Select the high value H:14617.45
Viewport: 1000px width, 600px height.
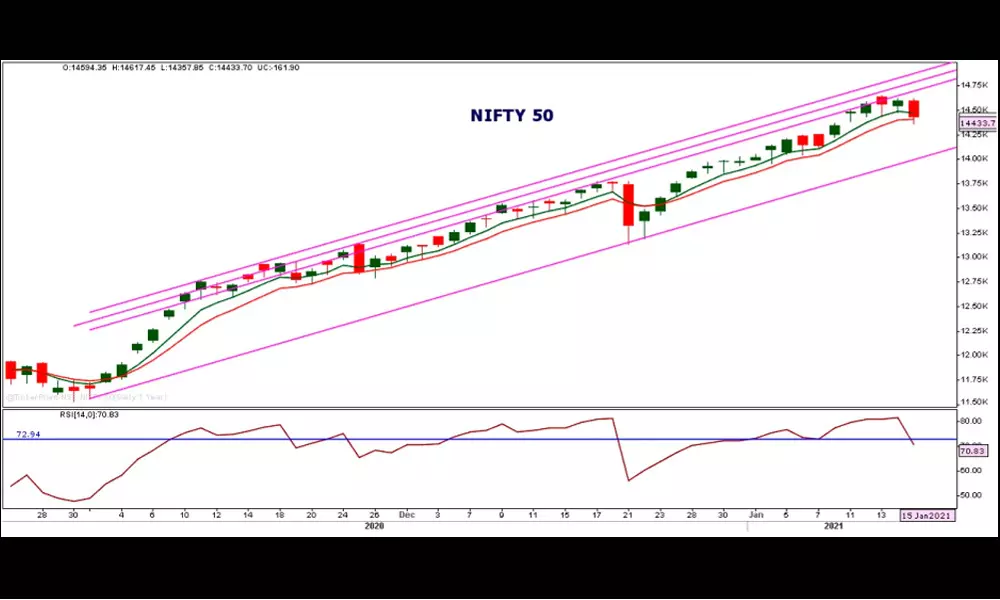point(133,68)
